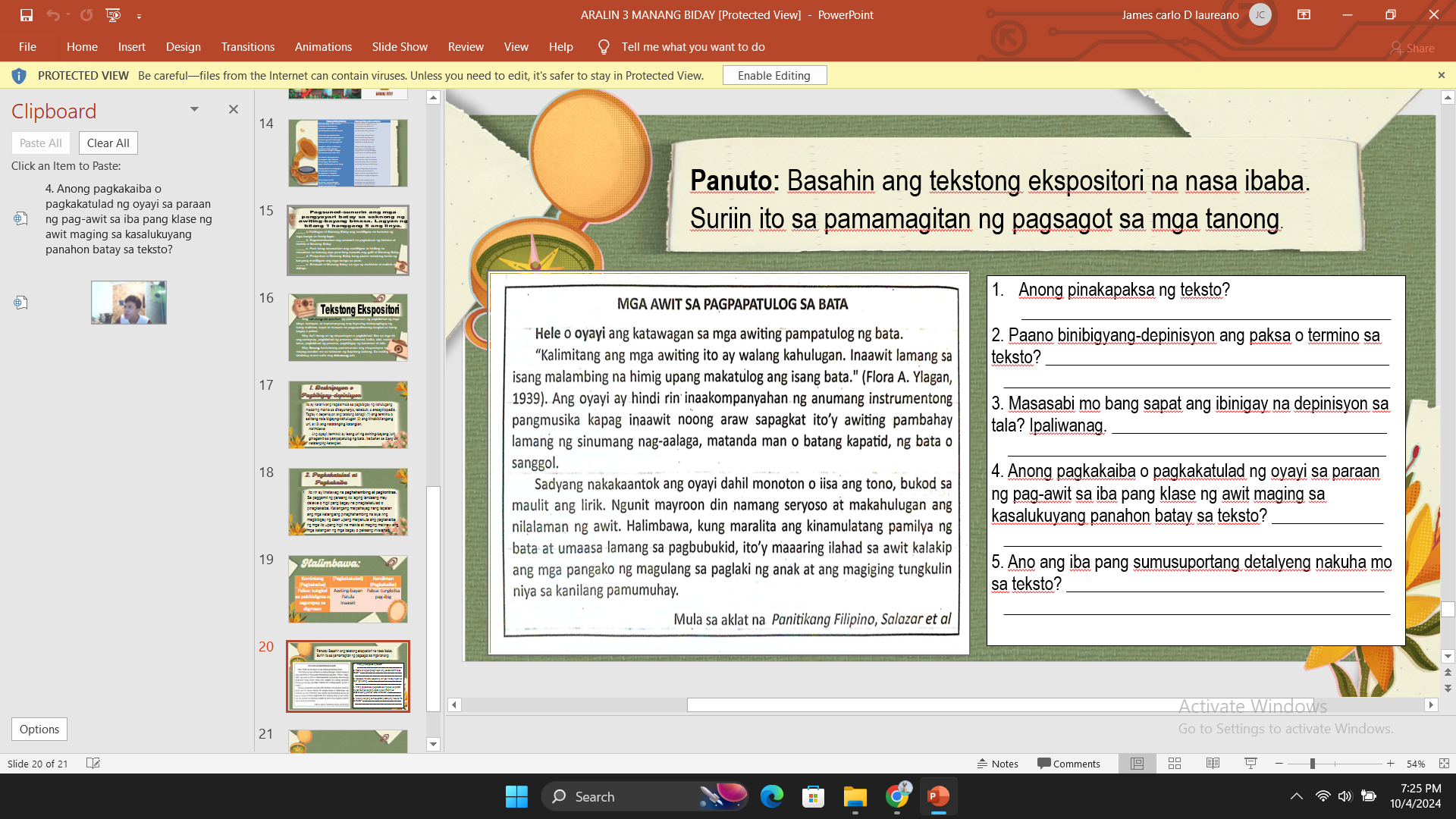The height and width of the screenshot is (819, 1456).
Task: Select slide 17 thumbnail
Action: point(348,414)
